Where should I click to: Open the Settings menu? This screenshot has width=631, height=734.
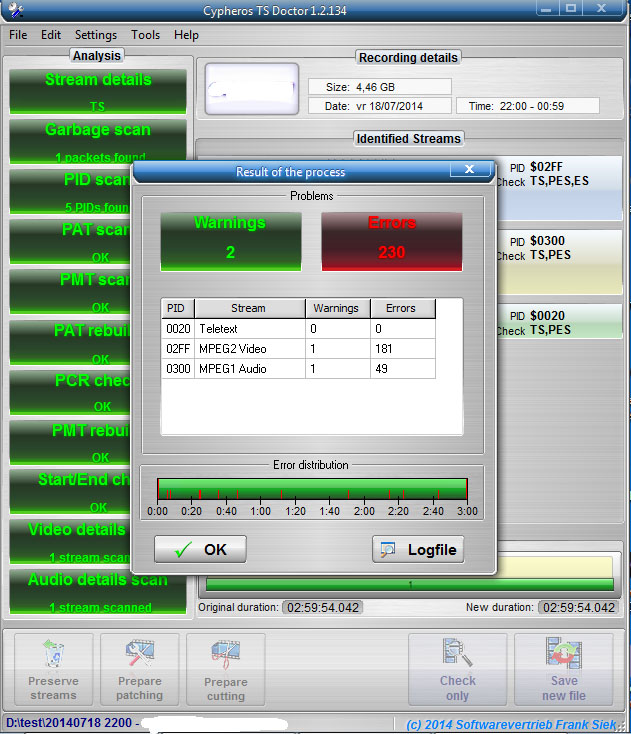click(96, 35)
